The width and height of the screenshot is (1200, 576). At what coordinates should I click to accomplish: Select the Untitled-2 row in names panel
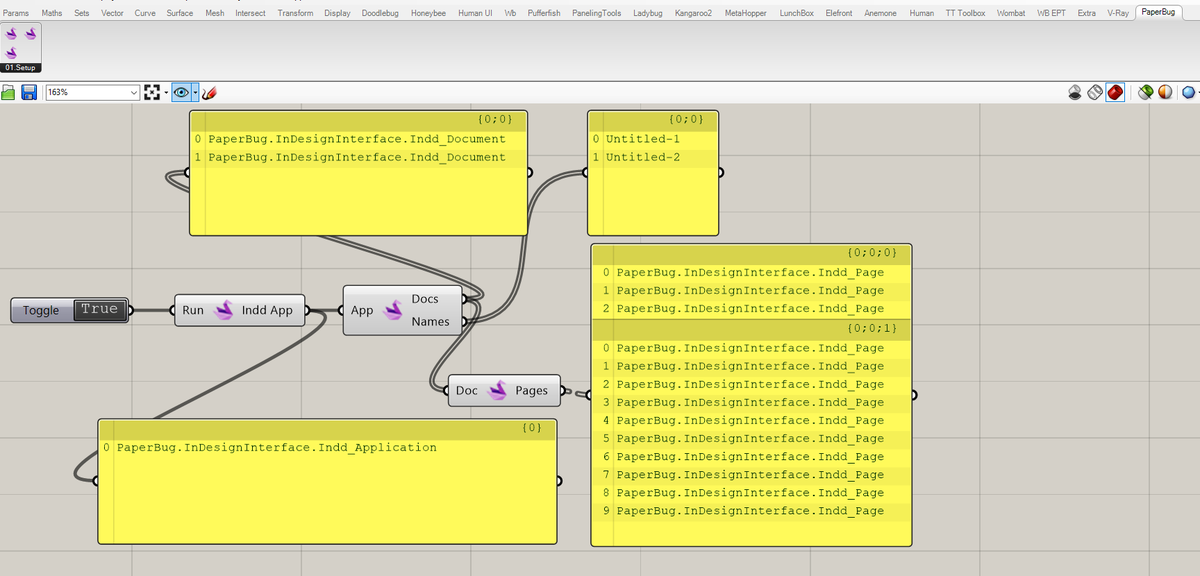652,157
